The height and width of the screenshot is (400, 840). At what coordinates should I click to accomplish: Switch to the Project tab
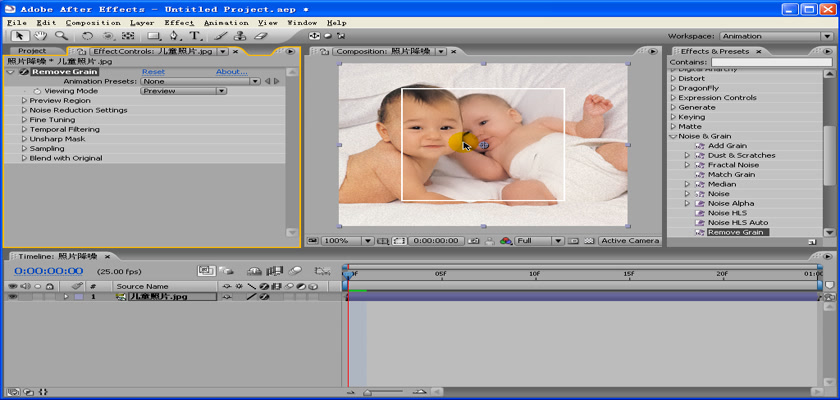pos(32,51)
